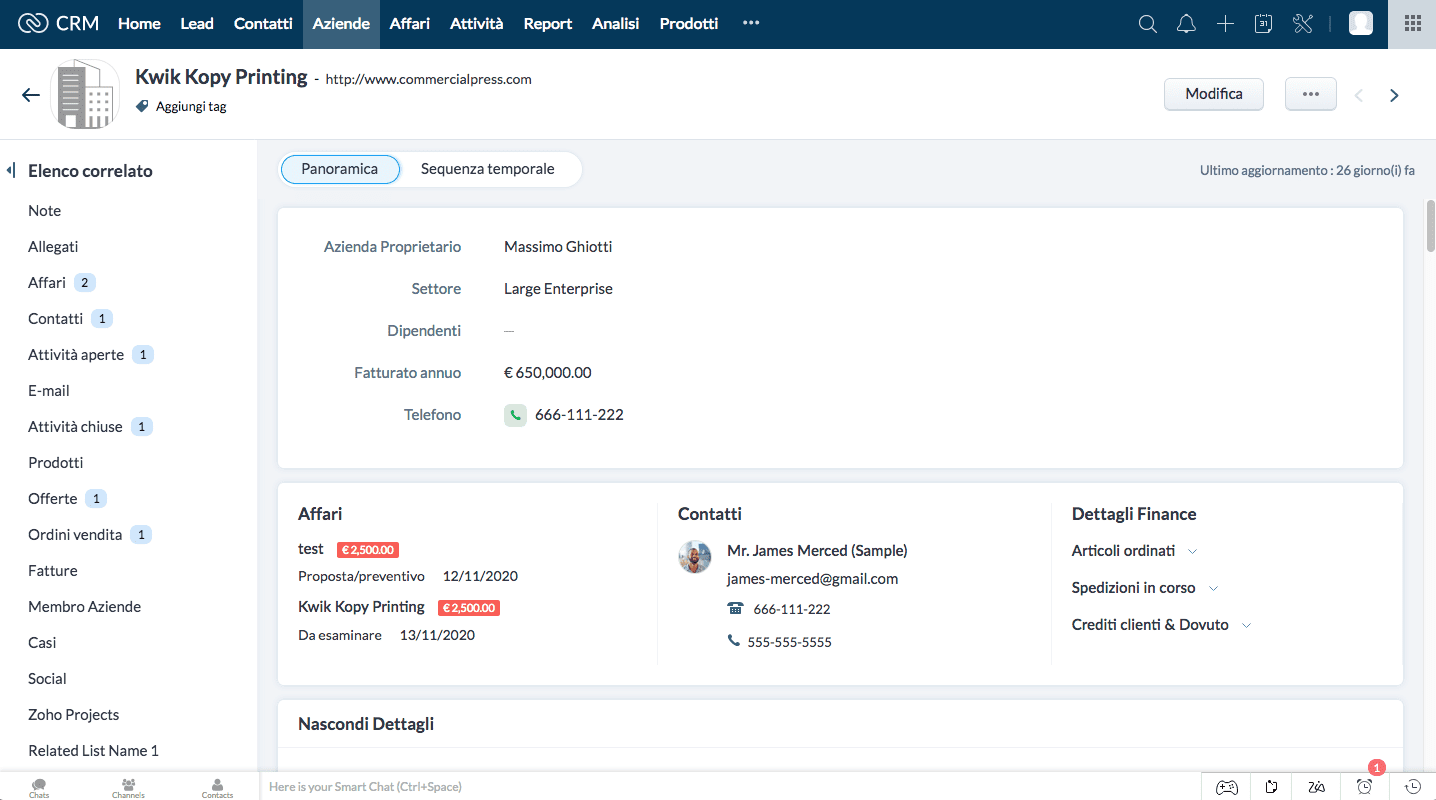Open the test deal link

click(x=311, y=549)
